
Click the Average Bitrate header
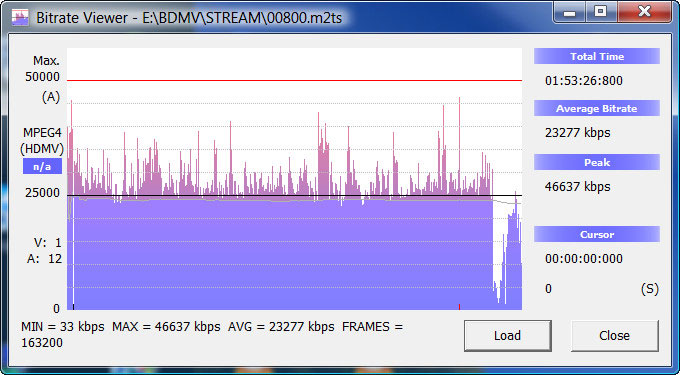[x=597, y=108]
